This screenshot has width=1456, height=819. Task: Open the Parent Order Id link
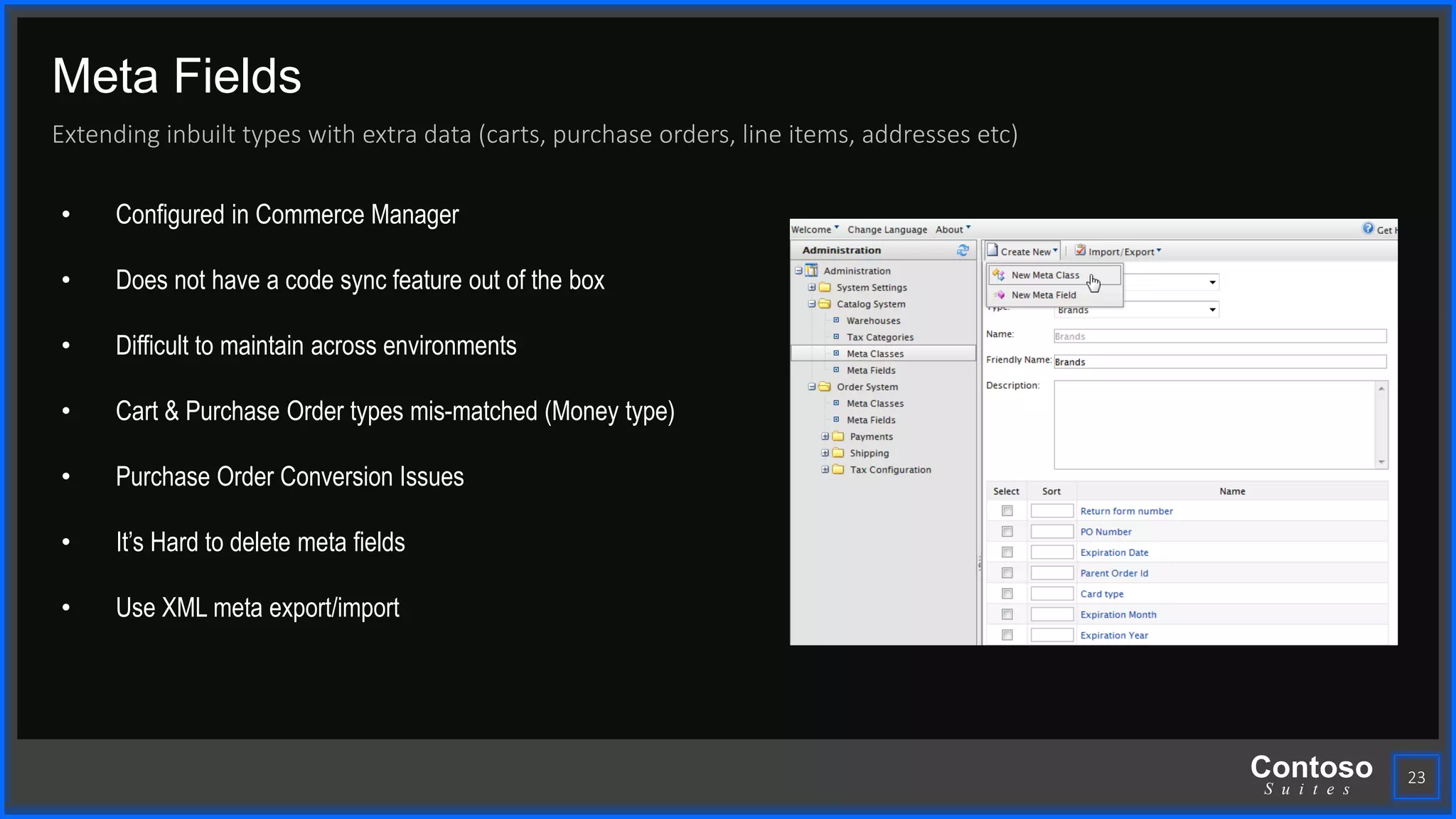pyautogui.click(x=1114, y=573)
